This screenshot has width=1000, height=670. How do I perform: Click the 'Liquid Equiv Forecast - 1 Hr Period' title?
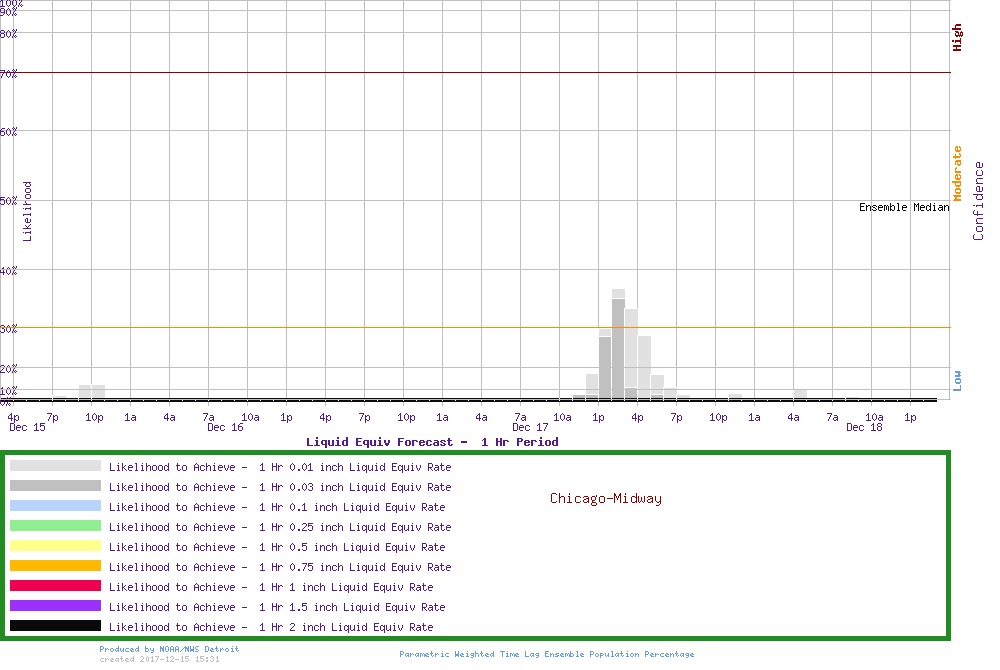pyautogui.click(x=432, y=442)
